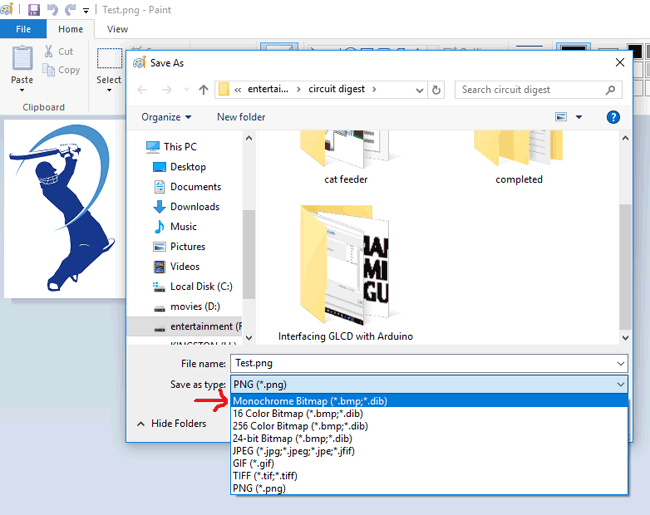Select the Interfacing GLCD with Arduino folder
The height and width of the screenshot is (515, 650).
click(345, 274)
